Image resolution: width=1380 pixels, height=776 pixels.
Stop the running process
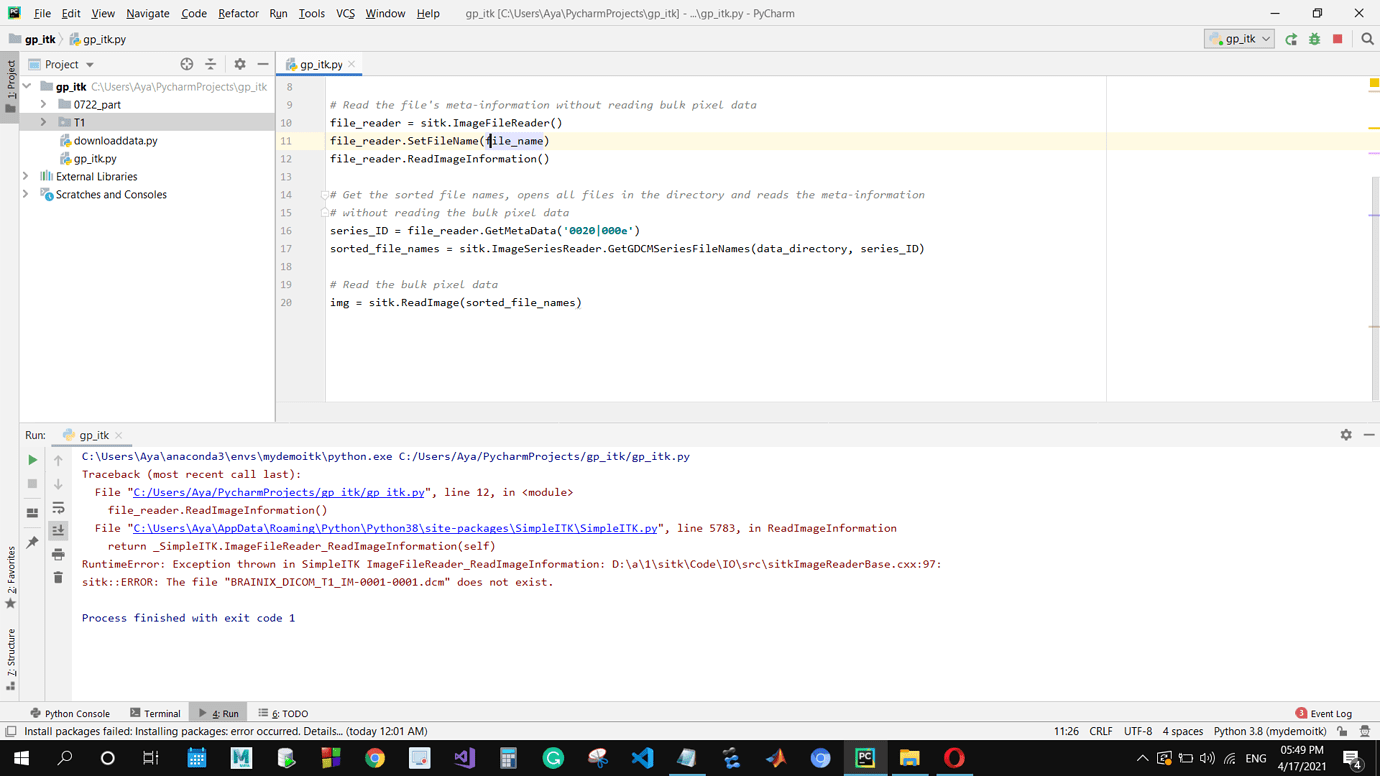point(1339,36)
